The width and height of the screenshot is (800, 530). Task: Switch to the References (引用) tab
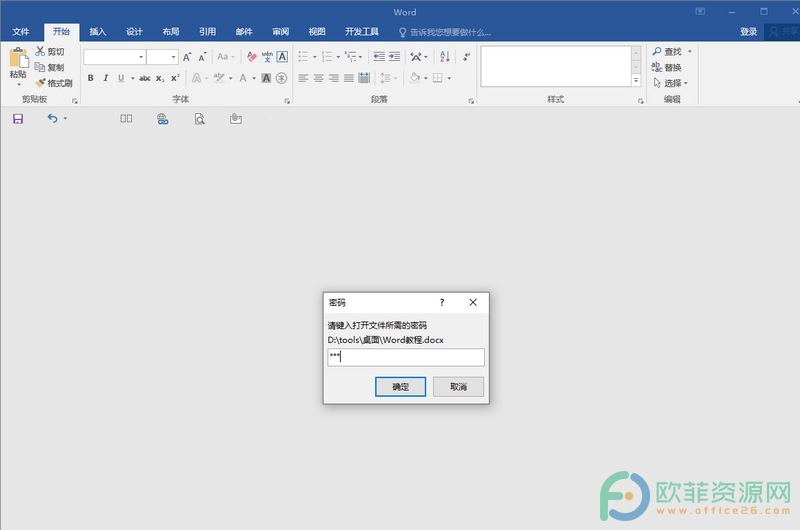(207, 32)
